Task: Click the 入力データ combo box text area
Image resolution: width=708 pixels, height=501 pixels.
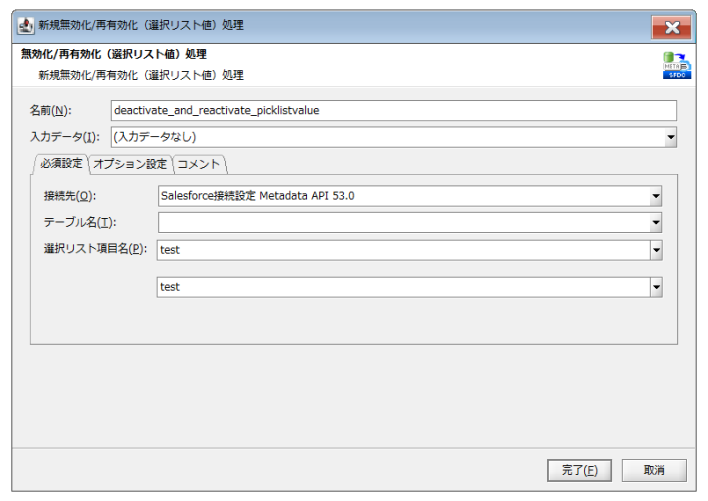Action: click(385, 137)
